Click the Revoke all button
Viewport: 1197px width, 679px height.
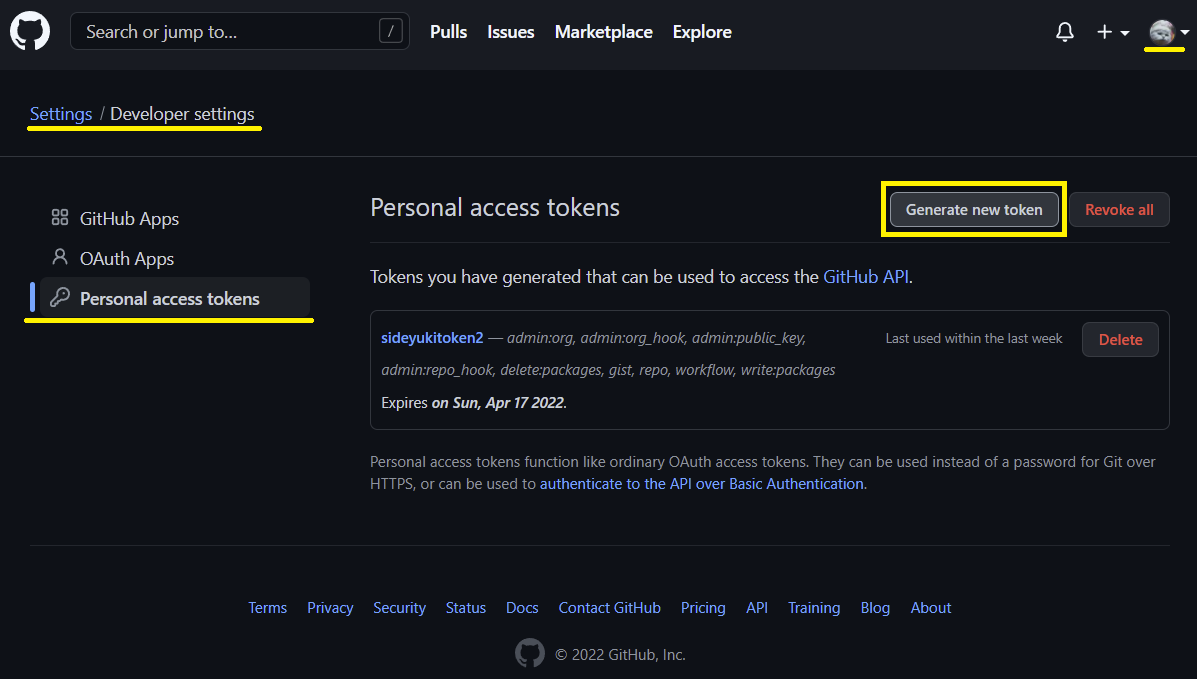pos(1119,209)
